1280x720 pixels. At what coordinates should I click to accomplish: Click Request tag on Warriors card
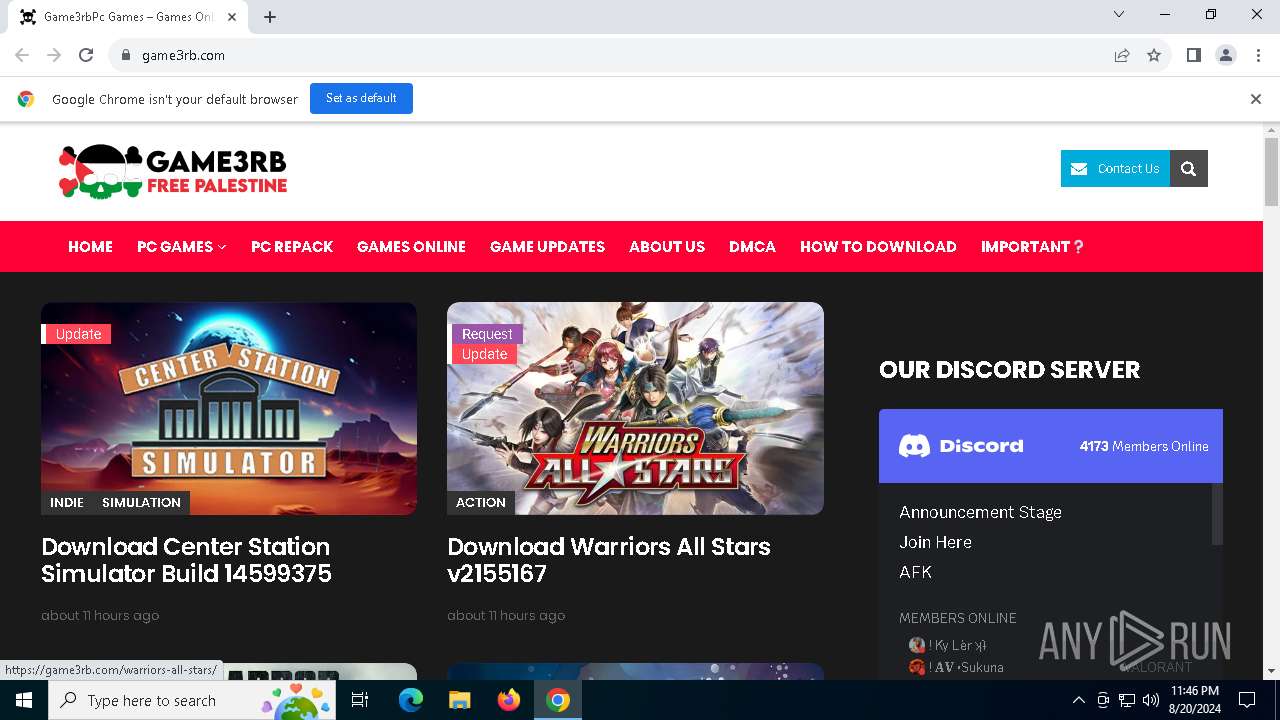(x=487, y=334)
